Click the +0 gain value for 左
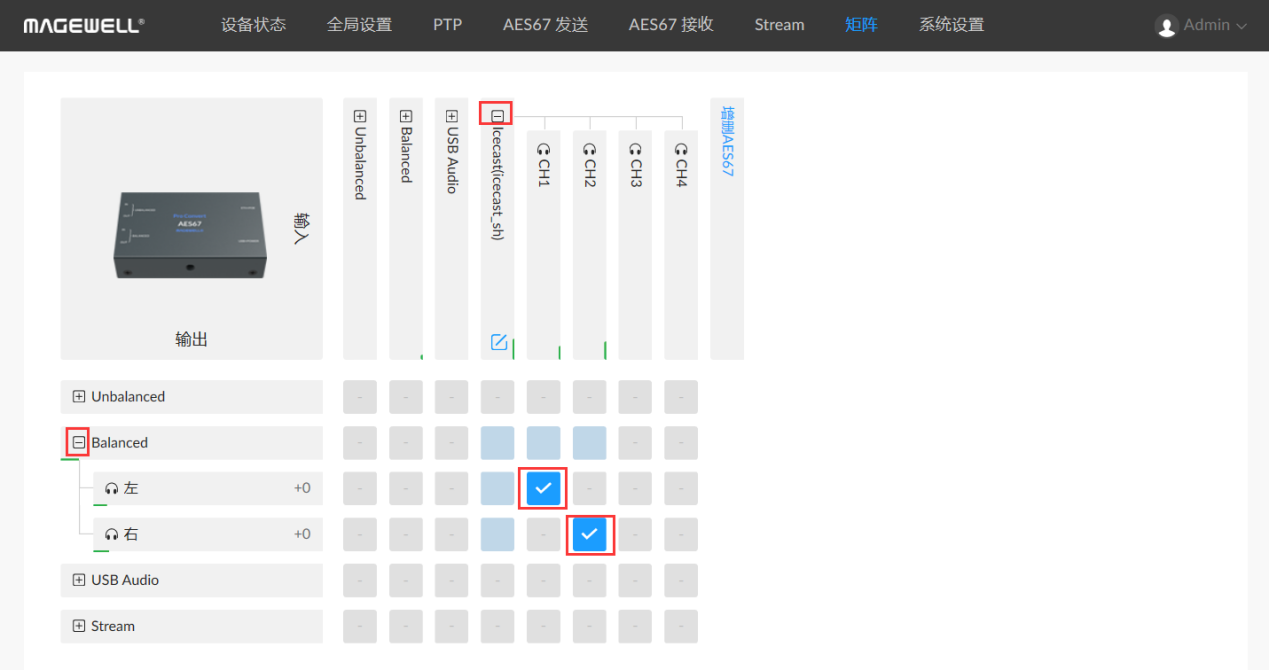Screen dimensions: 1269x670 coord(302,489)
